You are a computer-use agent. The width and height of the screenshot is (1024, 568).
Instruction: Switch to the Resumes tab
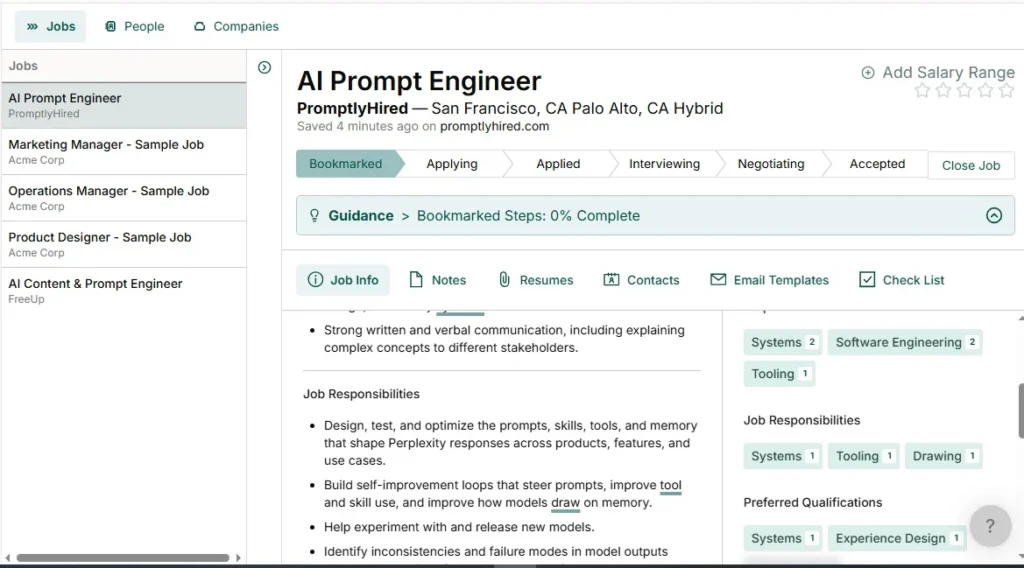click(x=536, y=280)
